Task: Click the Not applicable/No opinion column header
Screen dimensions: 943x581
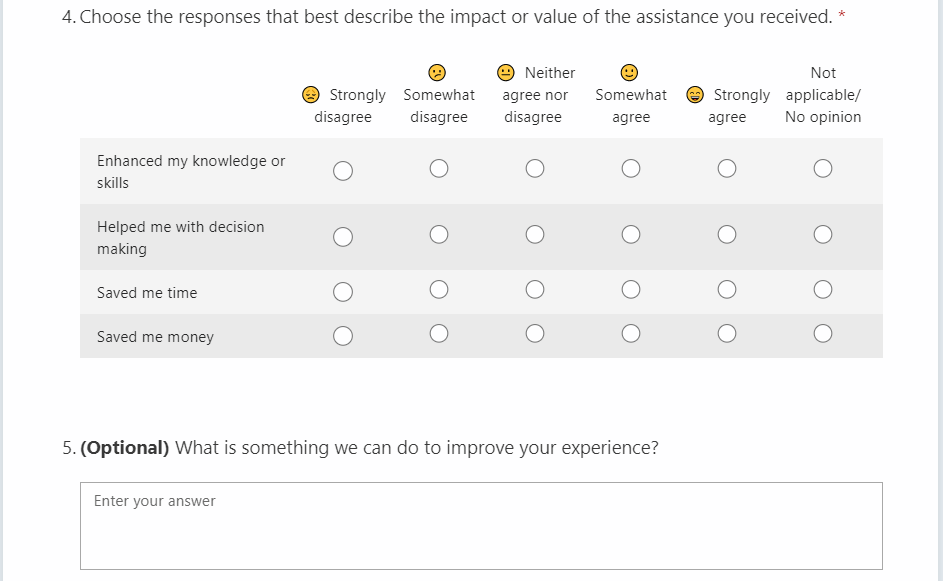Action: point(823,95)
